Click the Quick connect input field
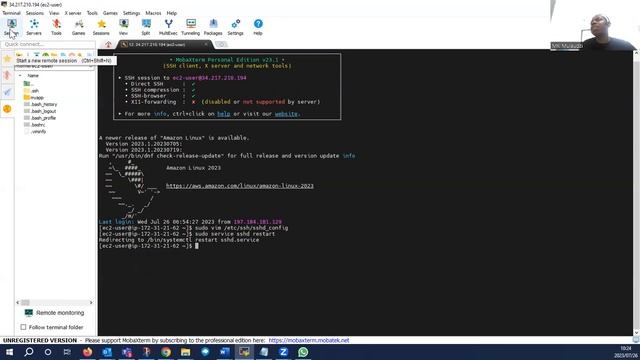This screenshot has width=640, height=360. (48, 44)
